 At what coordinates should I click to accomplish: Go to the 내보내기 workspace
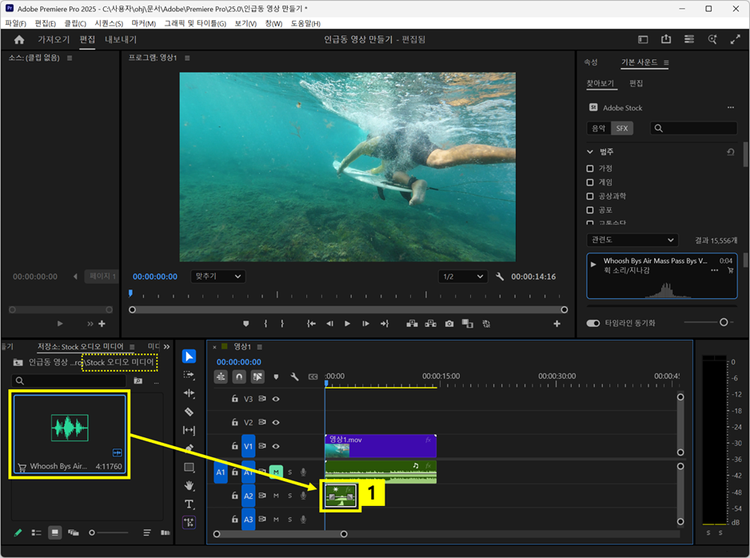coord(121,40)
